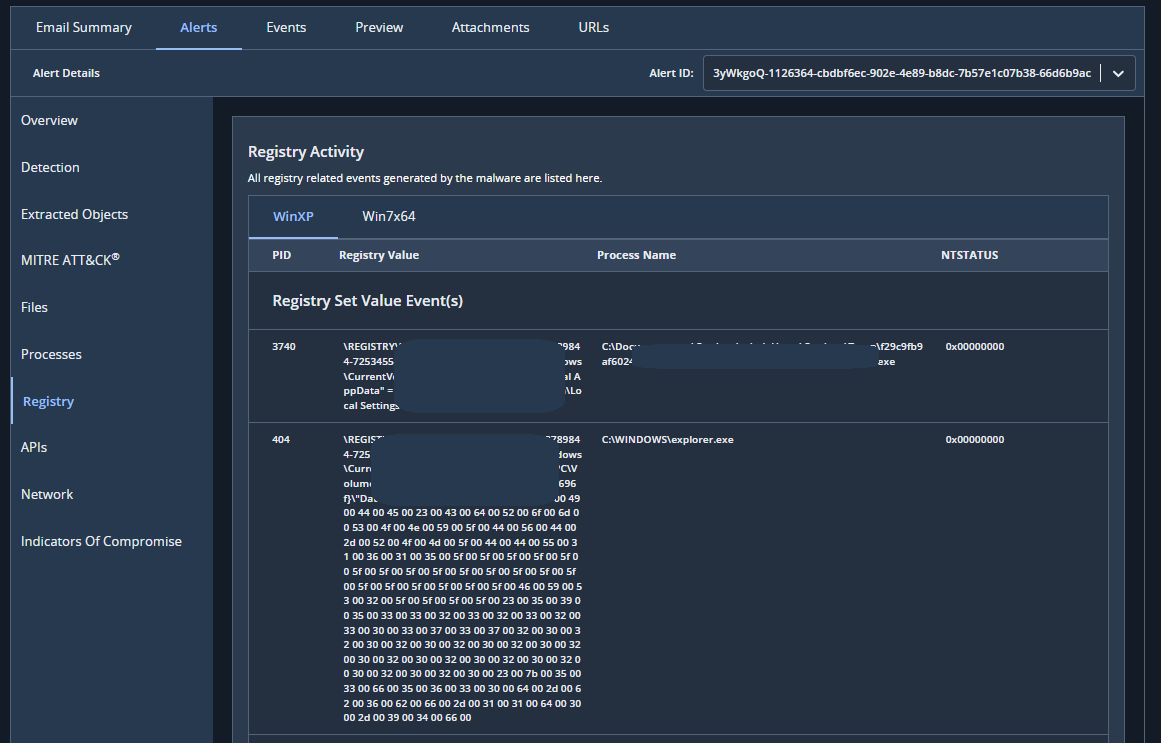Click the PID column header
This screenshot has height=743, width=1161.
pos(281,255)
